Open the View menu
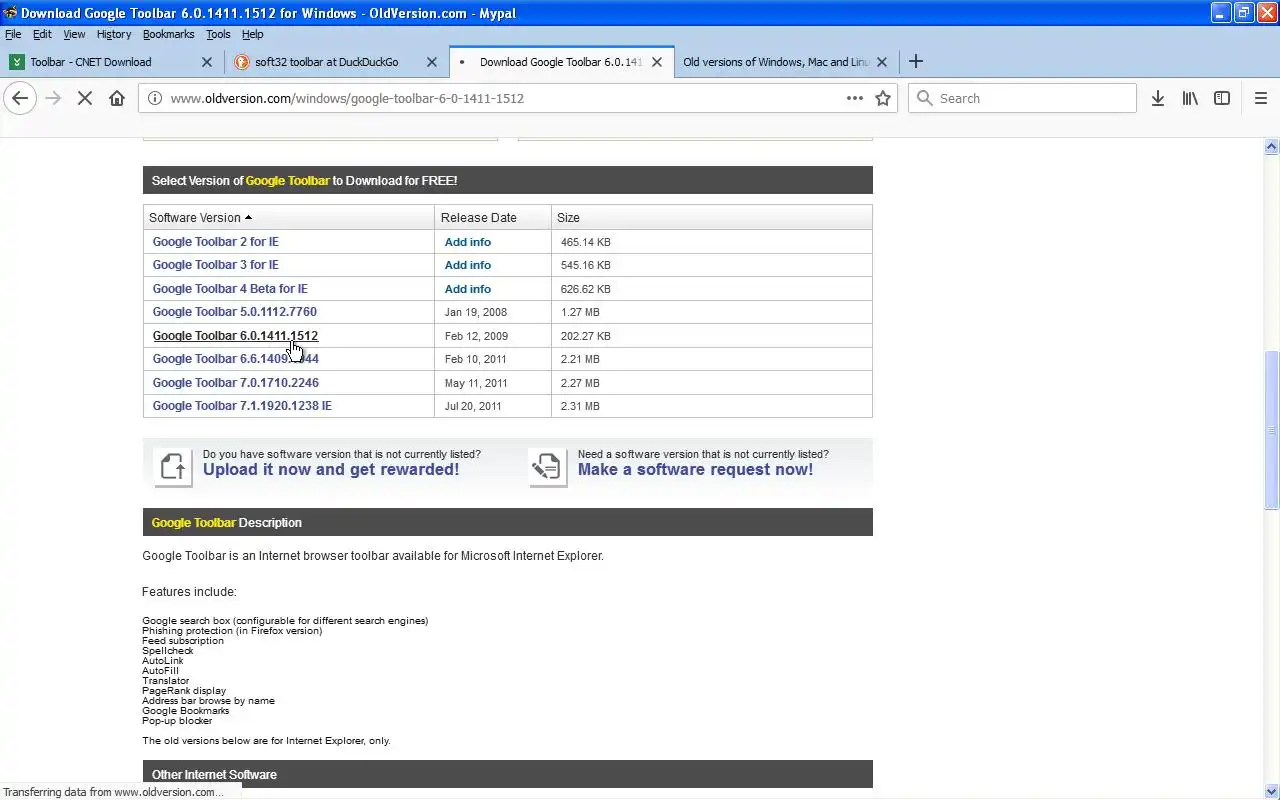1280x800 pixels. coord(74,34)
